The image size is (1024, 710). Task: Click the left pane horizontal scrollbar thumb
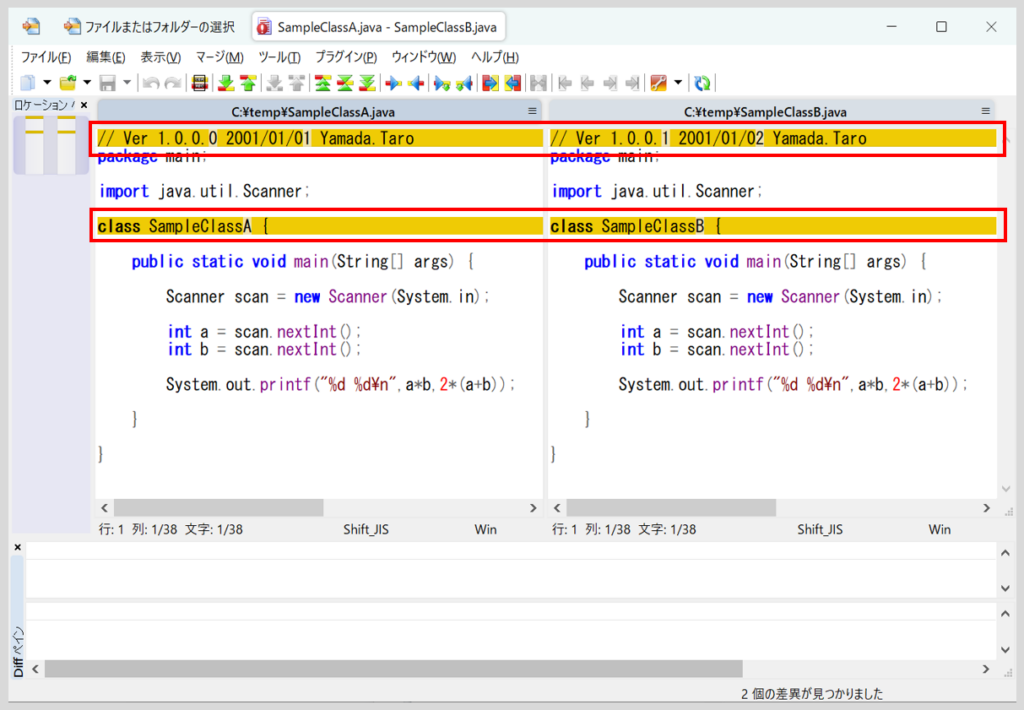219,508
